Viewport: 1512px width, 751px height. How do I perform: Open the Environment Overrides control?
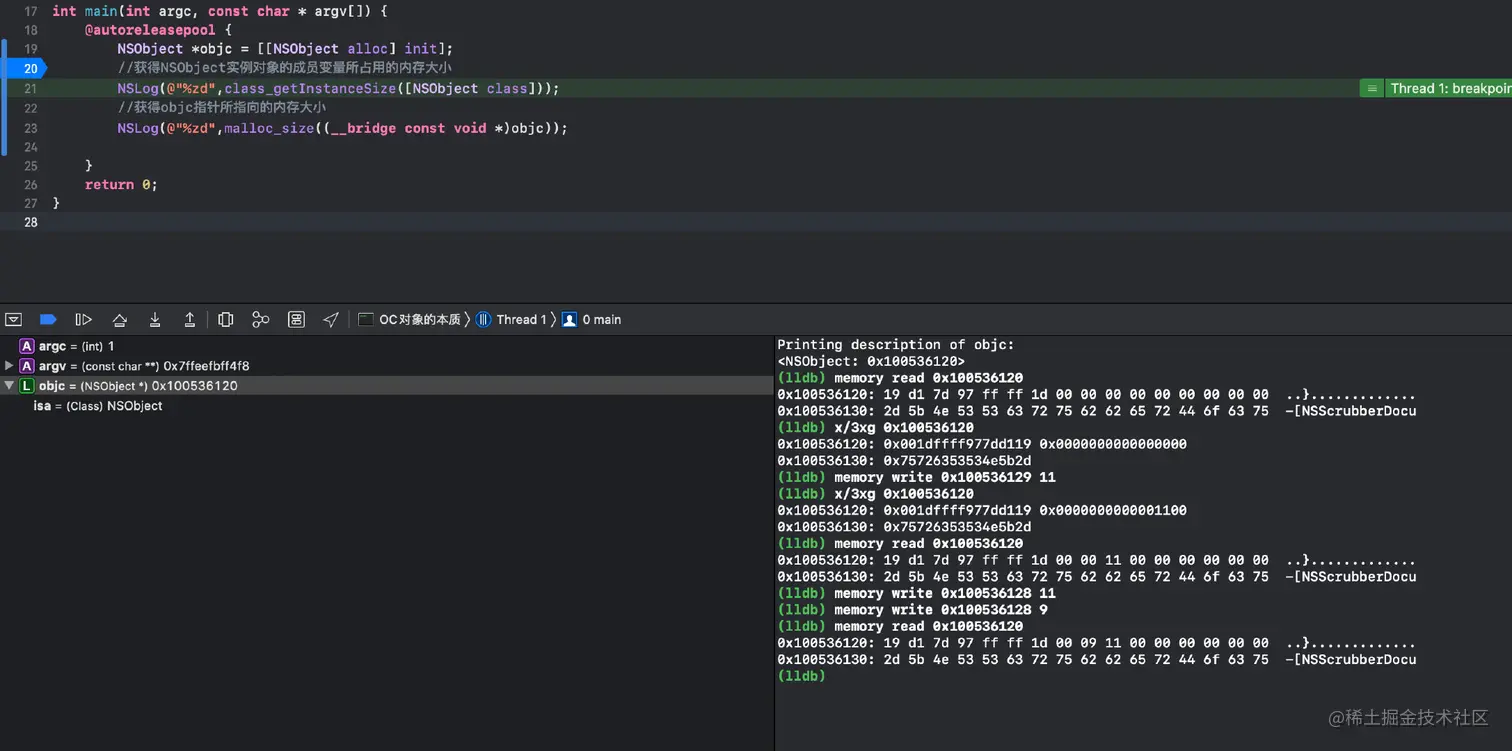pos(296,320)
